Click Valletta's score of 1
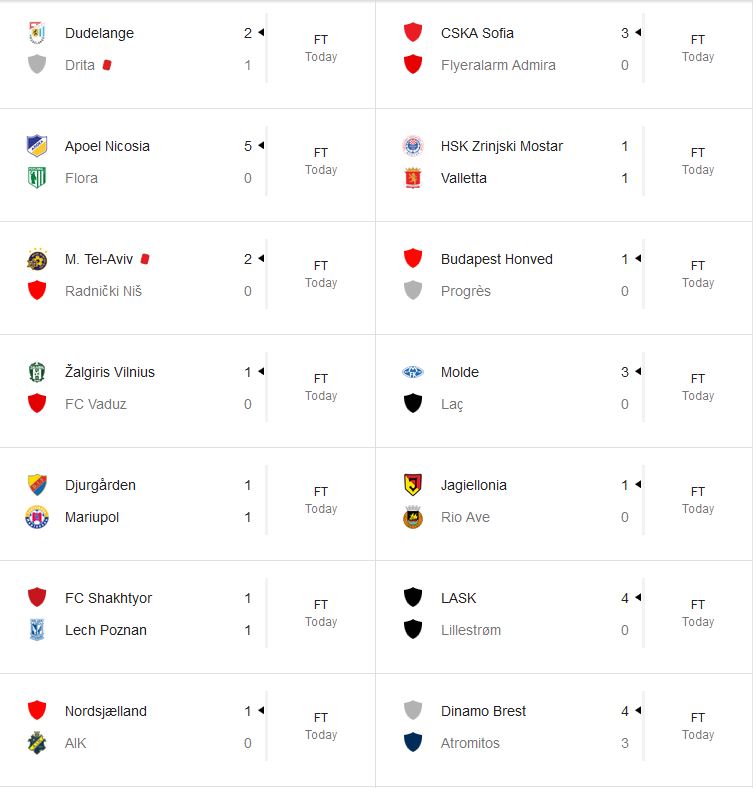The height and width of the screenshot is (788, 753). tap(625, 178)
